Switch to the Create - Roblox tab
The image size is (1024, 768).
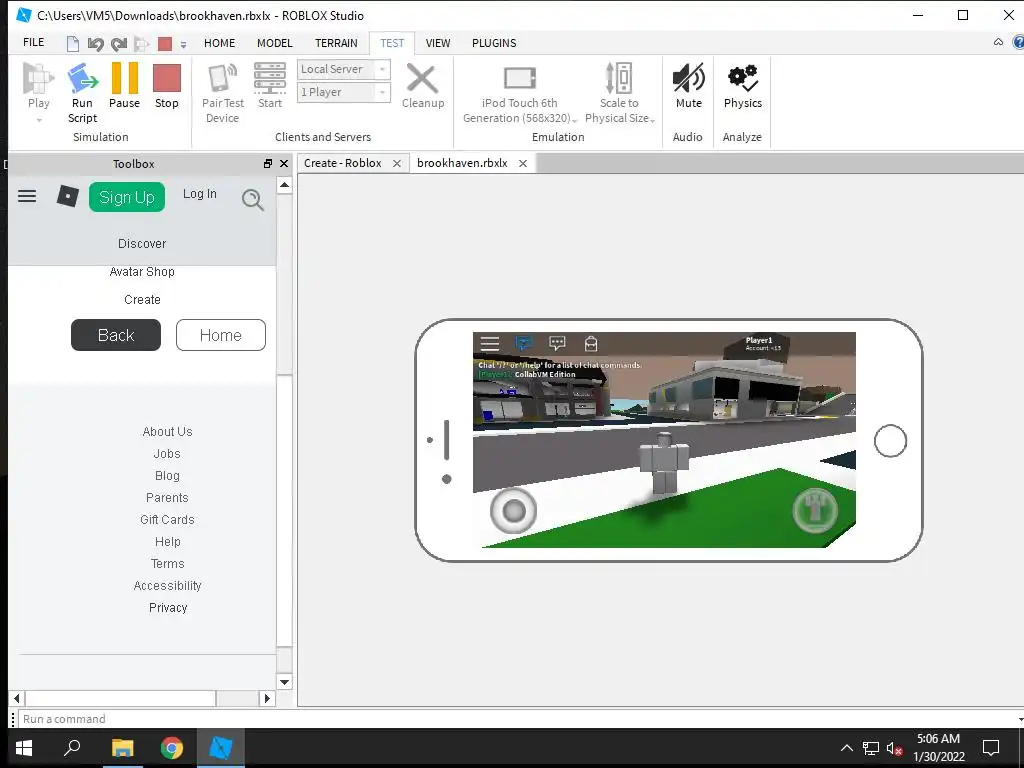pyautogui.click(x=342, y=163)
